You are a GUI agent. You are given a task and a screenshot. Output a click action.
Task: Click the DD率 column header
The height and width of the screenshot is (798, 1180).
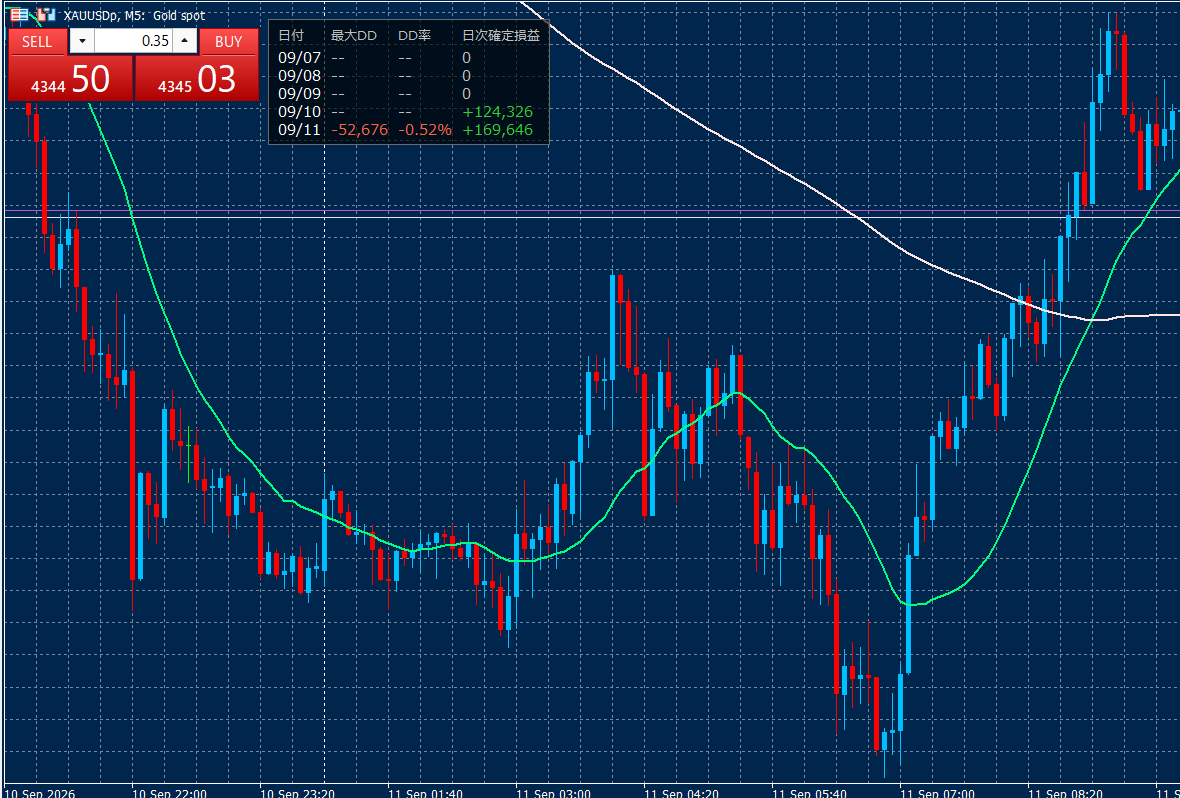[x=414, y=36]
